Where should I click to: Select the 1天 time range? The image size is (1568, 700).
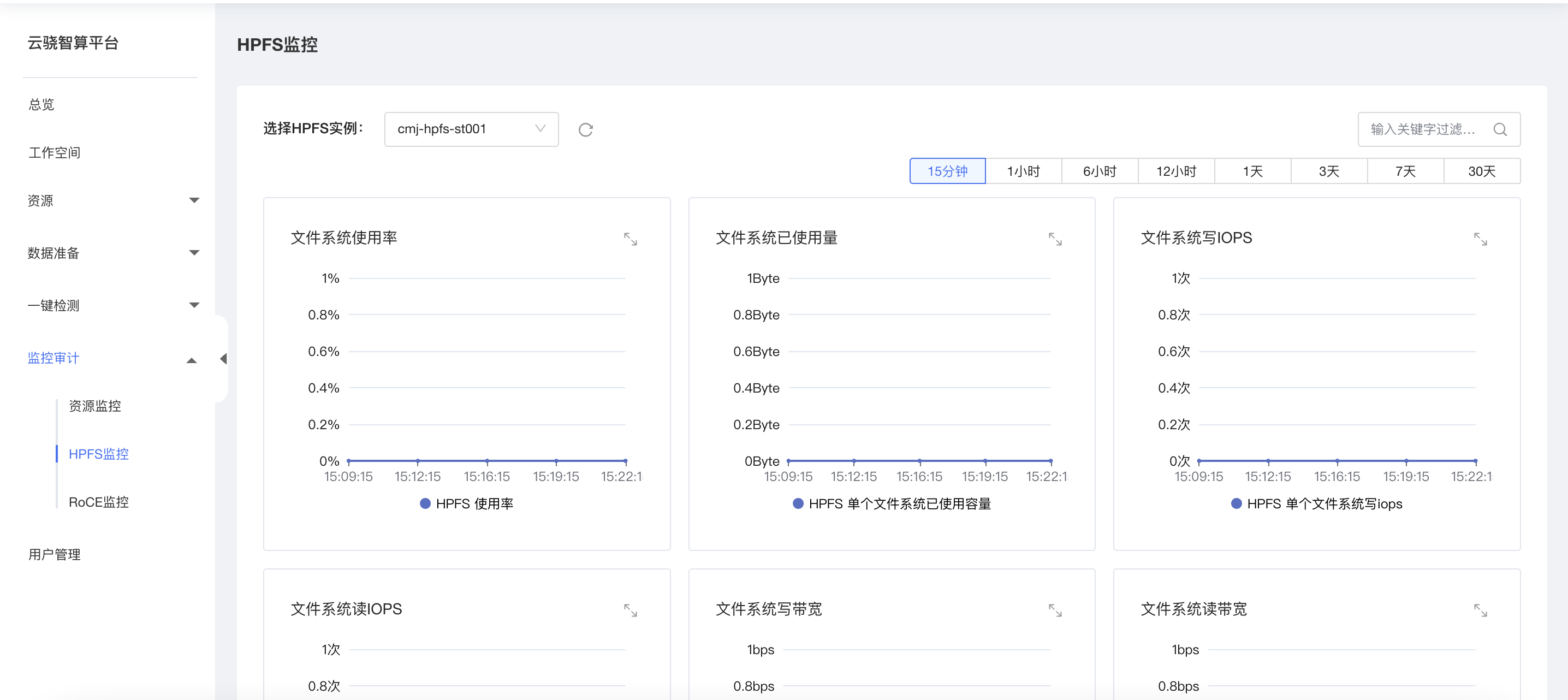pos(1252,171)
